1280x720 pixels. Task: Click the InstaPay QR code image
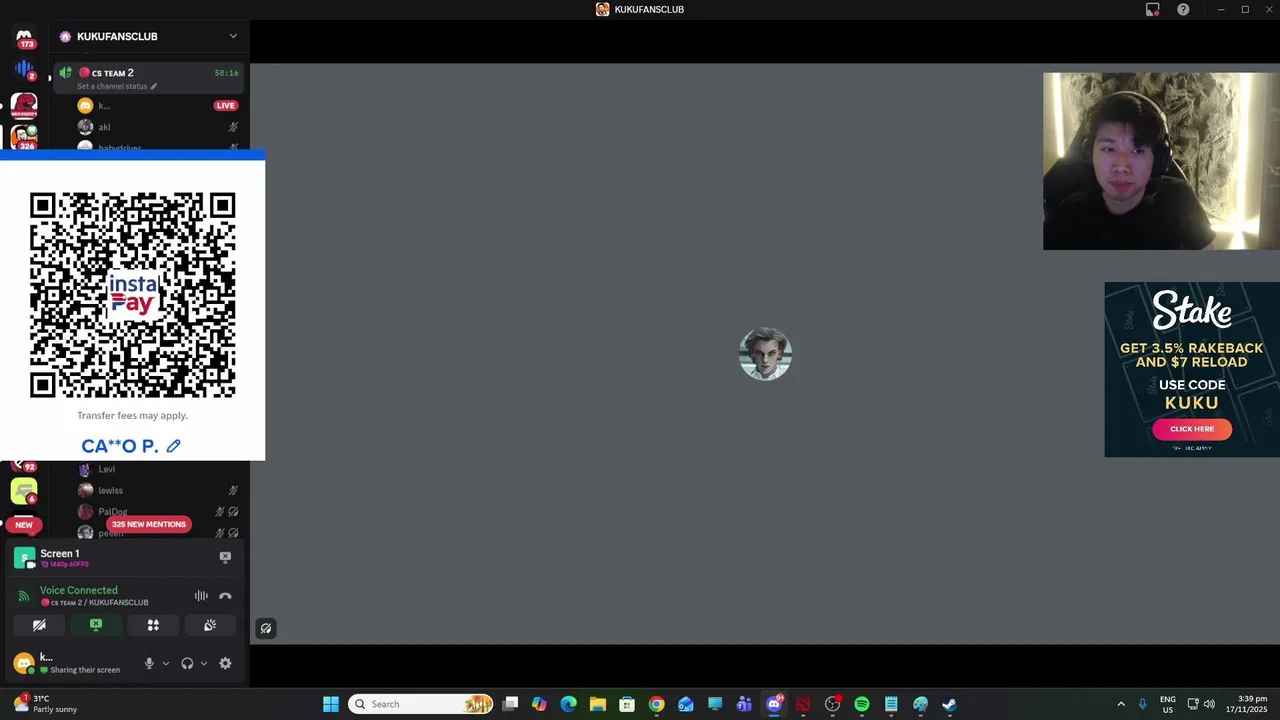tap(132, 296)
